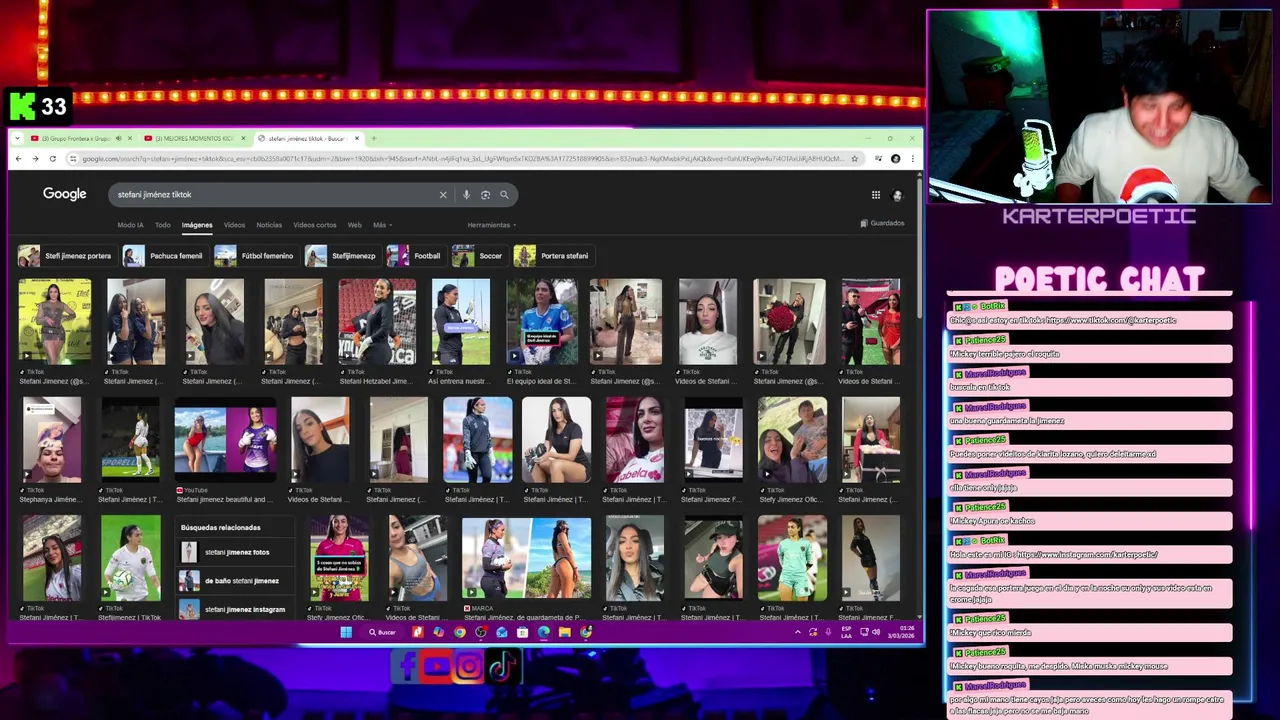Click the browser address bar URL
Viewport: 1280px width, 720px height.
[460, 159]
